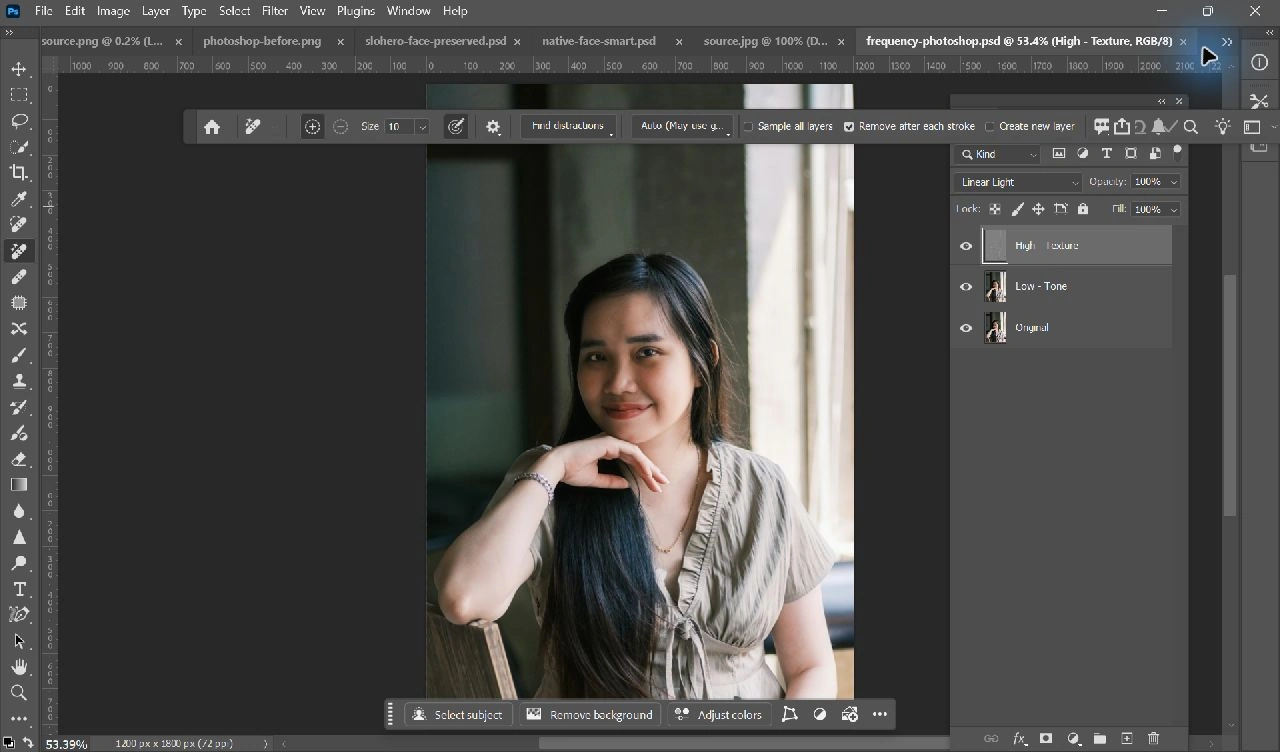Click the Discover lightbulb icon
The width and height of the screenshot is (1280, 752).
tap(1222, 127)
